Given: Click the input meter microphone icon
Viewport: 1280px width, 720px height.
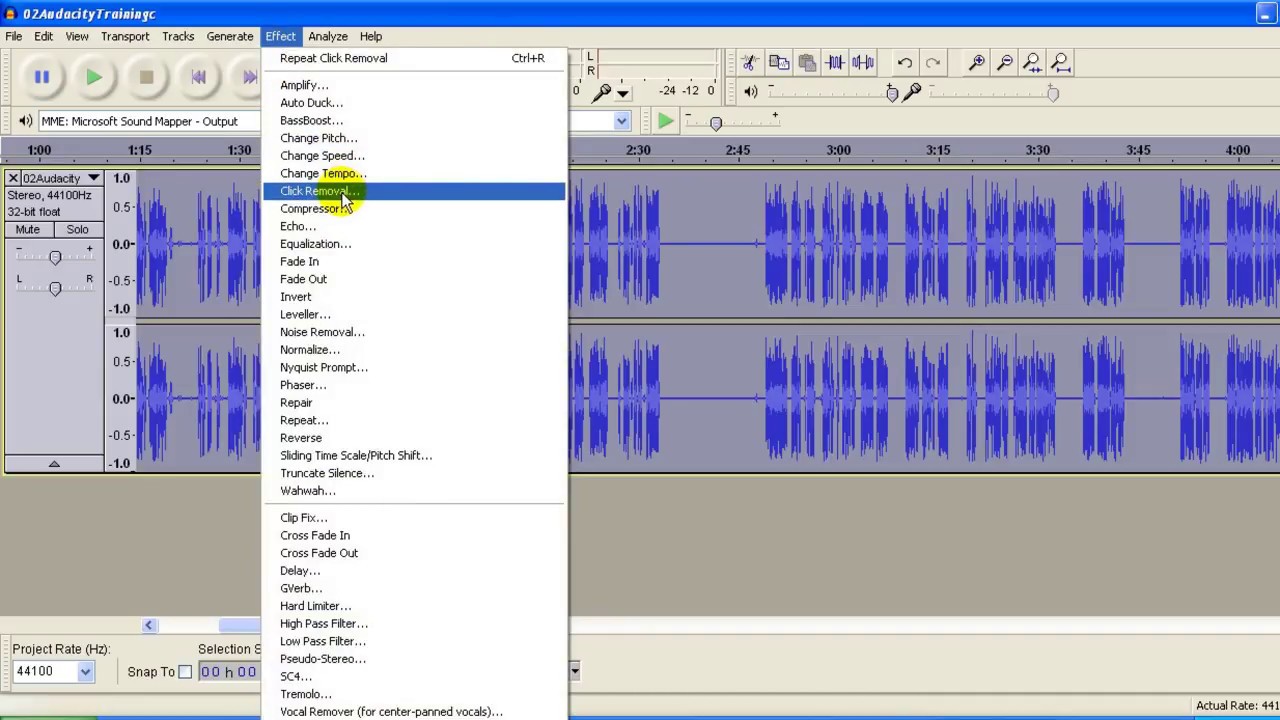Looking at the screenshot, I should pyautogui.click(x=601, y=92).
